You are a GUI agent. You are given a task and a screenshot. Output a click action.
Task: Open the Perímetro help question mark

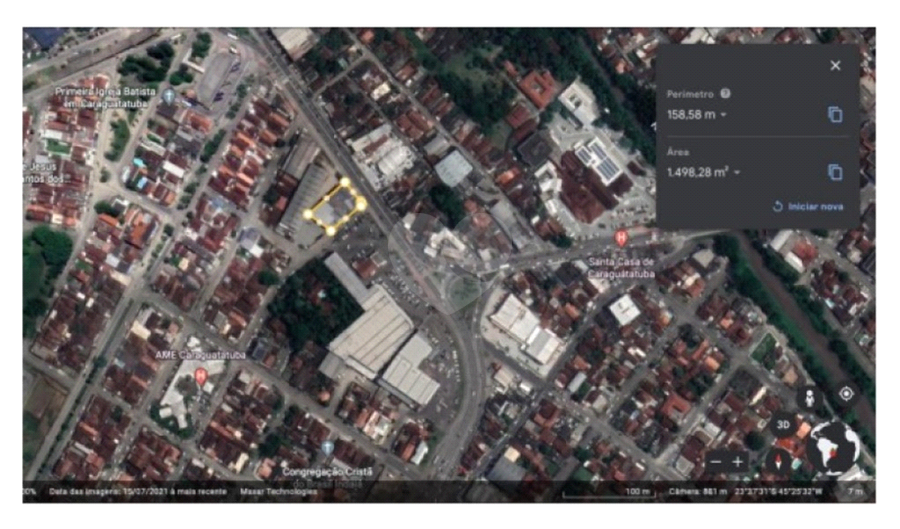click(x=725, y=94)
